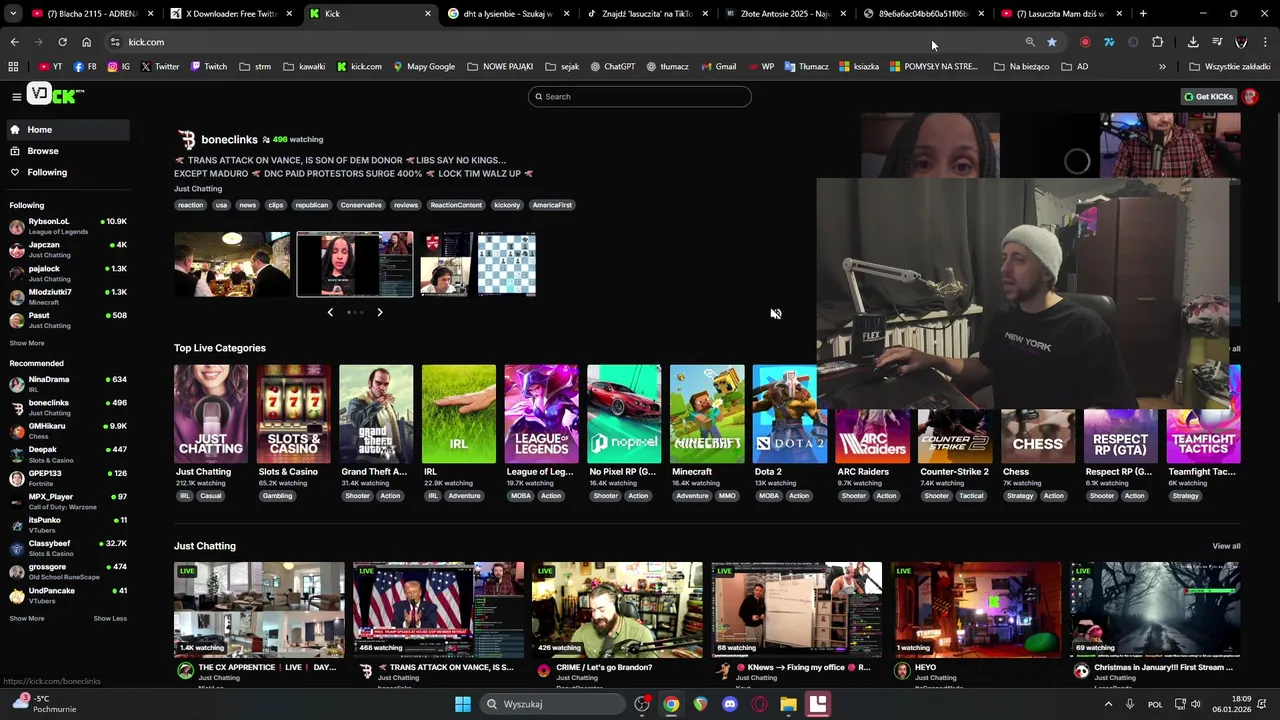
Task: Click View all for Just Chatting section
Action: click(x=1226, y=546)
